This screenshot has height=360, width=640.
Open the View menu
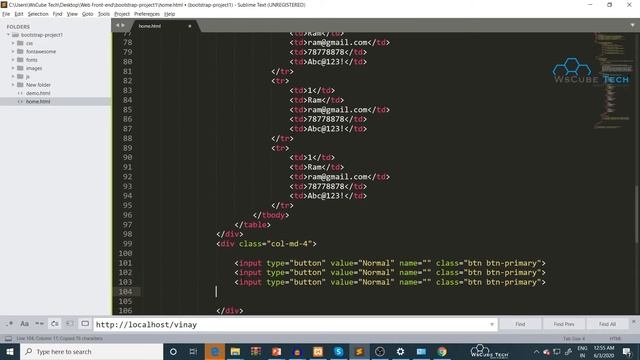coord(72,14)
